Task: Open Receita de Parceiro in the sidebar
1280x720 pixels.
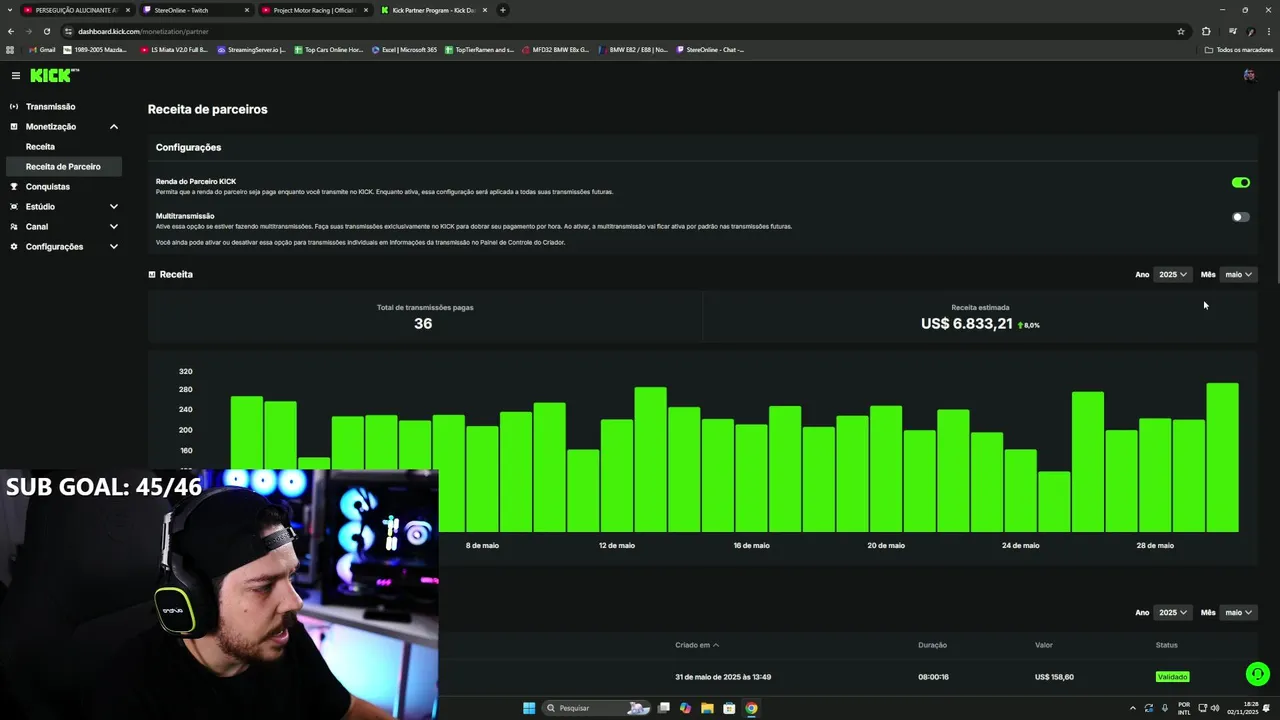Action: [63, 166]
